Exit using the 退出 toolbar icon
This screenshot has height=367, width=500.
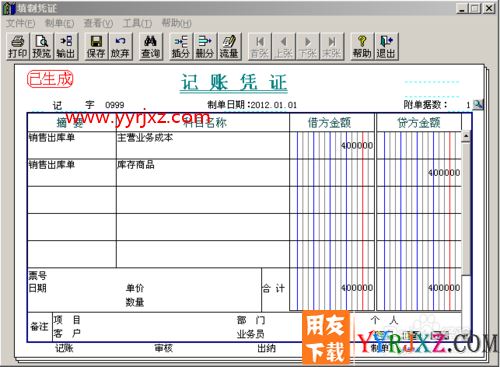point(386,46)
